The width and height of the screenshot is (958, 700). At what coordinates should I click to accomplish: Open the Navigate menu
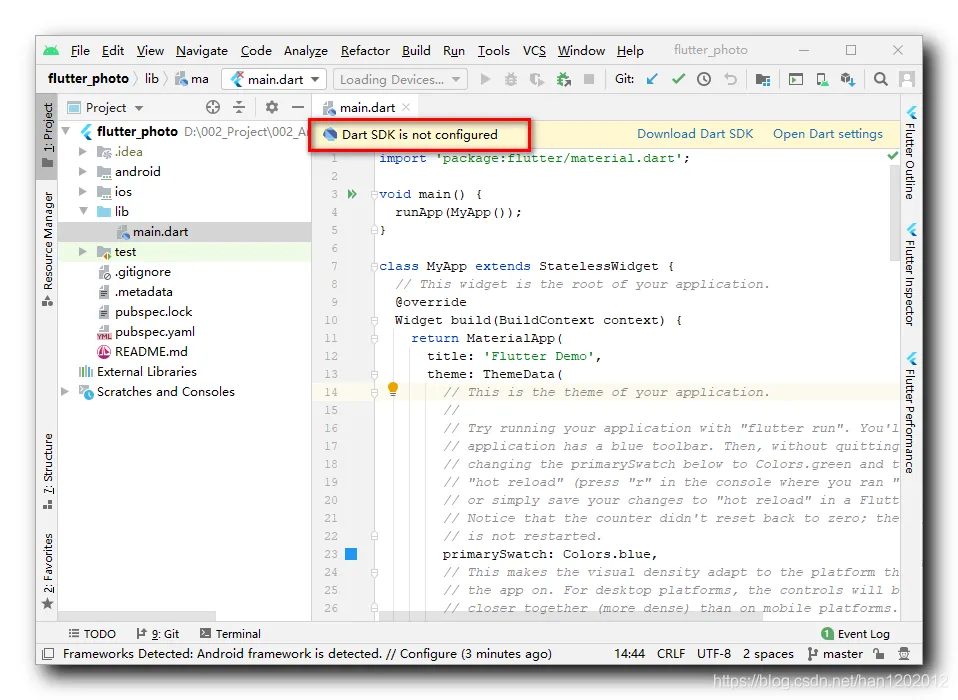202,51
